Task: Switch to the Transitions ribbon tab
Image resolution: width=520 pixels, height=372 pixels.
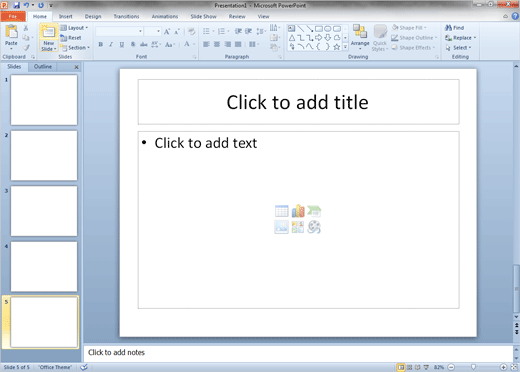Action: point(126,16)
